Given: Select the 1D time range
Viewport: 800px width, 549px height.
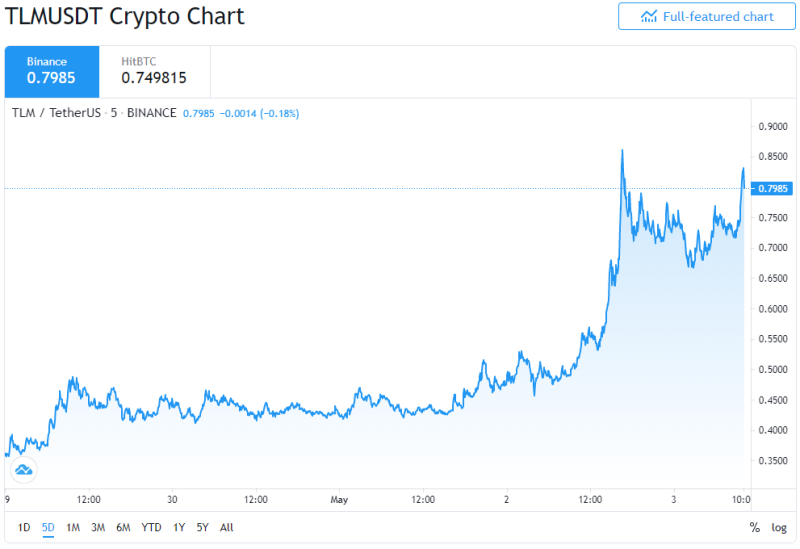Looking at the screenshot, I should (24, 528).
